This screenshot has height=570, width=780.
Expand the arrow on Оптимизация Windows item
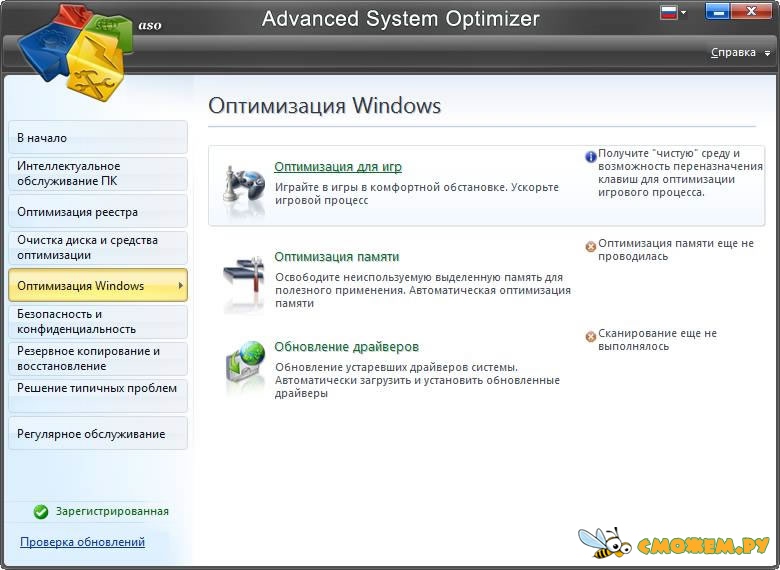pyautogui.click(x=181, y=285)
